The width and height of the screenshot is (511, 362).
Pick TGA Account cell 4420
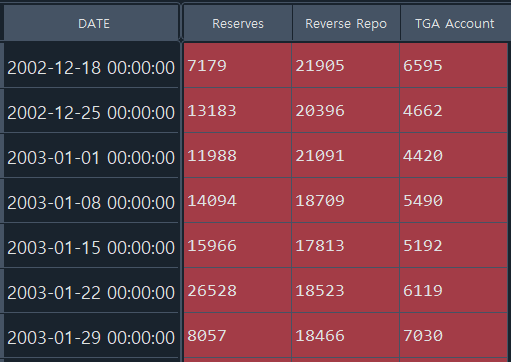tap(454, 155)
